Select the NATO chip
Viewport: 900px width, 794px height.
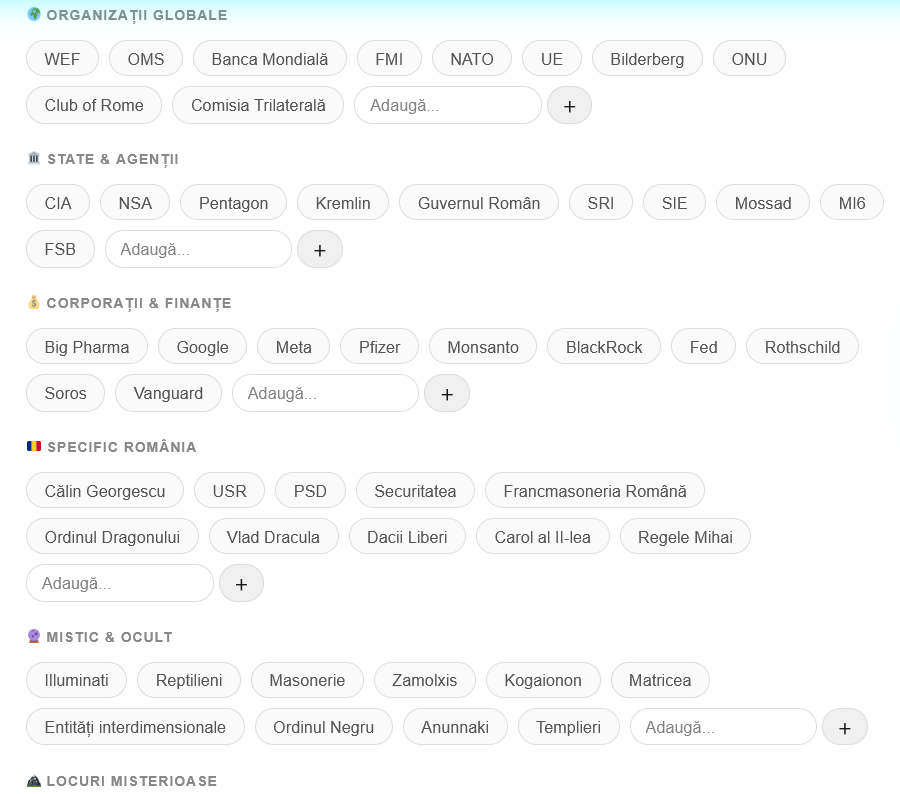[x=472, y=59]
